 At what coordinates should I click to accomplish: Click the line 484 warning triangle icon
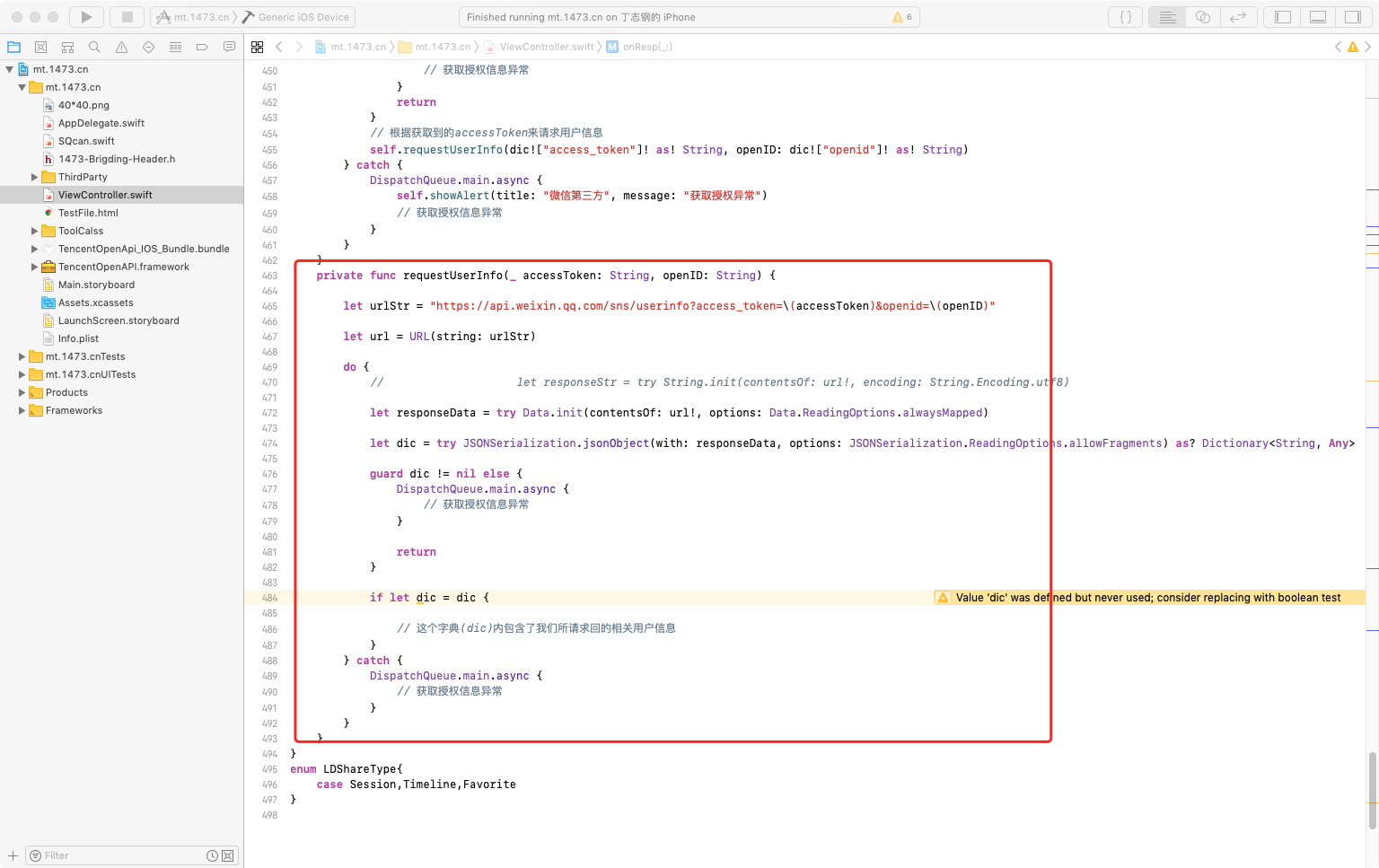pyautogui.click(x=943, y=598)
